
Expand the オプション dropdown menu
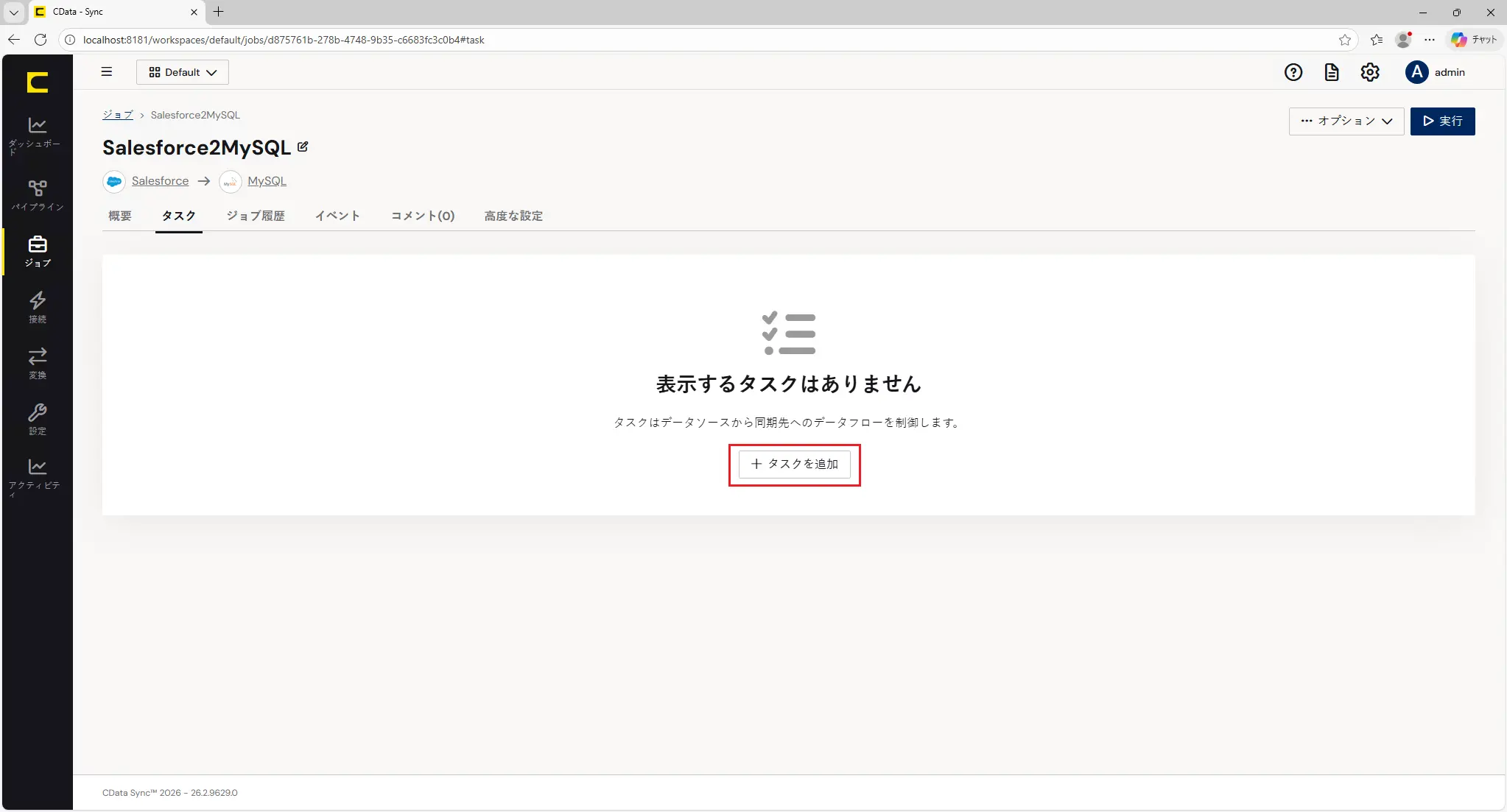tap(1346, 121)
